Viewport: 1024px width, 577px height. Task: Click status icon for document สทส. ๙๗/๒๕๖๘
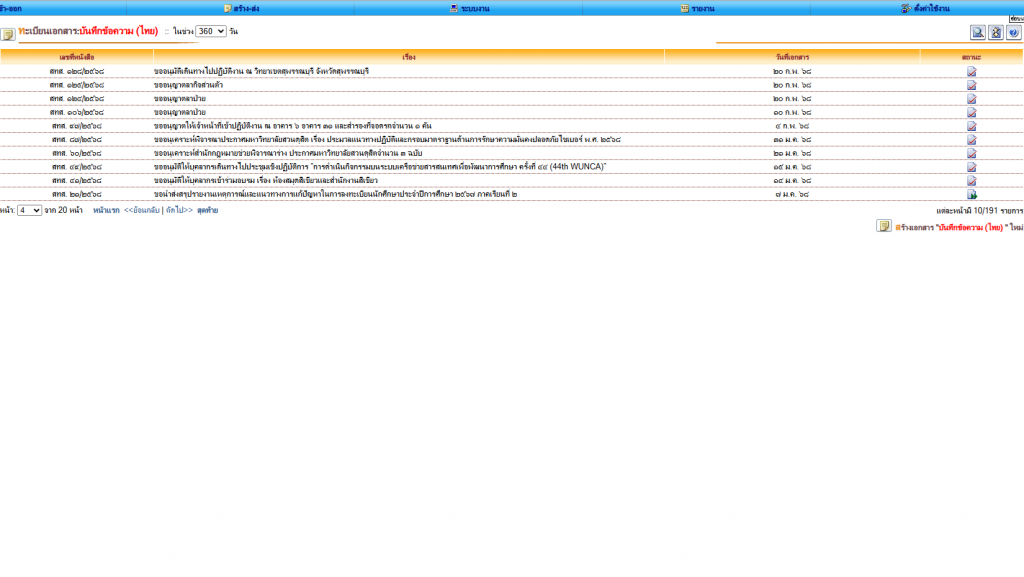coord(971,126)
